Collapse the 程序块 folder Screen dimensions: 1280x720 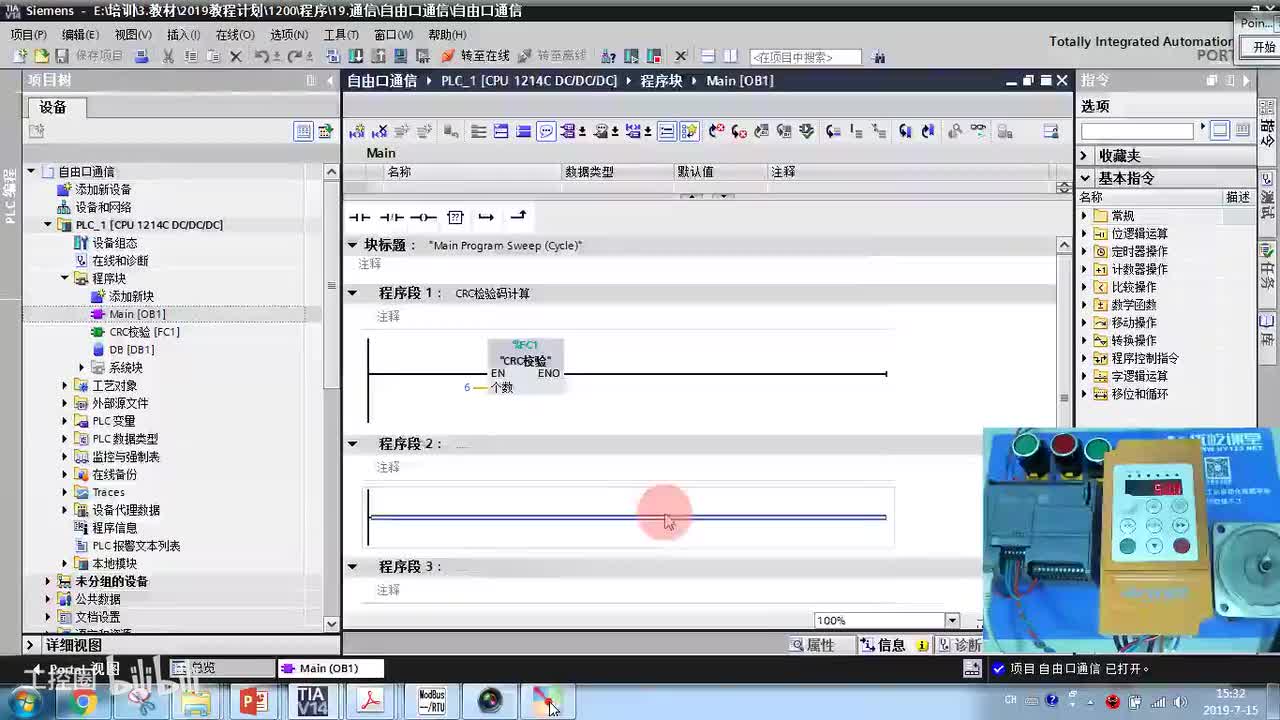[65, 279]
